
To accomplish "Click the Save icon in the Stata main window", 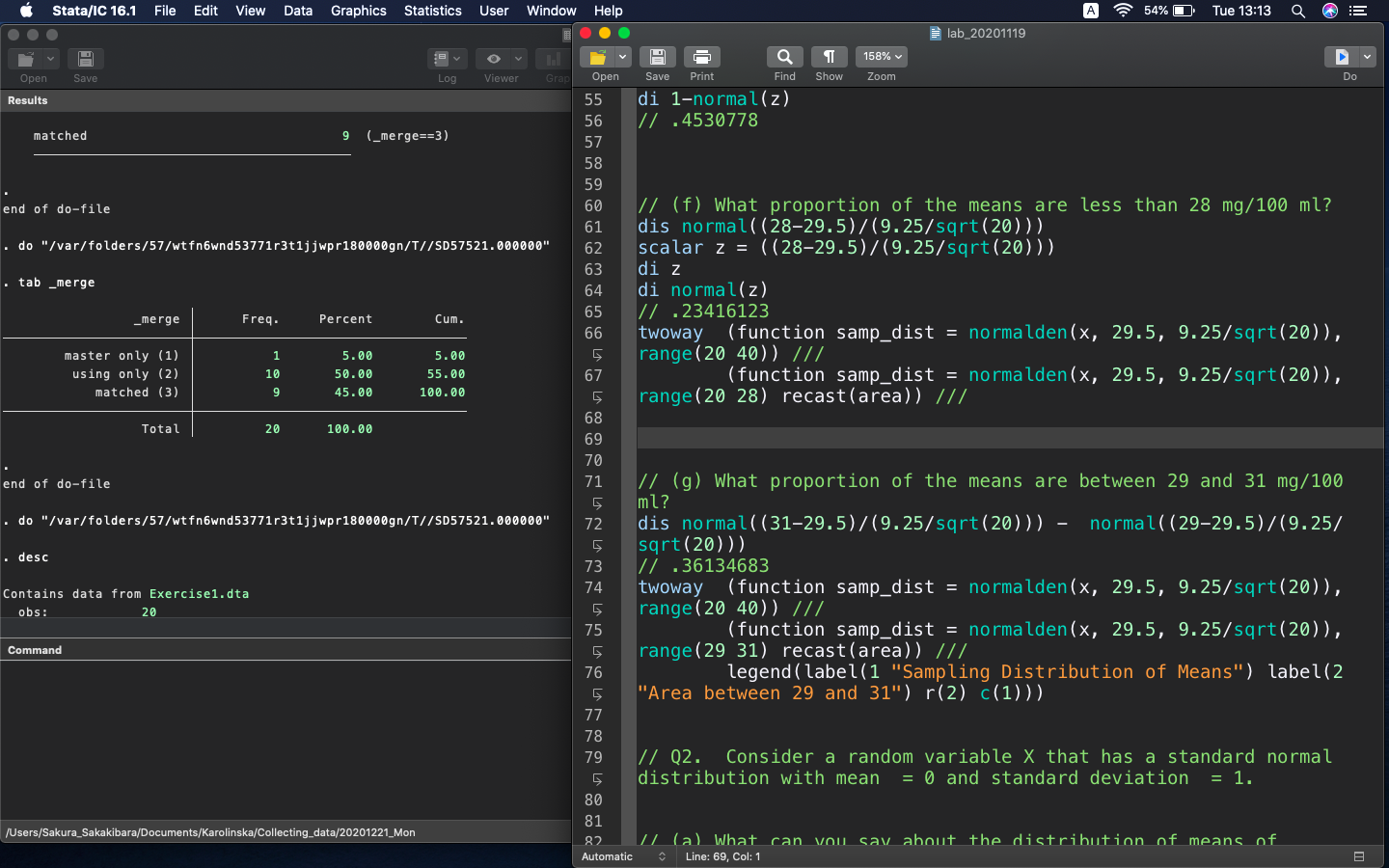I will click(x=86, y=59).
